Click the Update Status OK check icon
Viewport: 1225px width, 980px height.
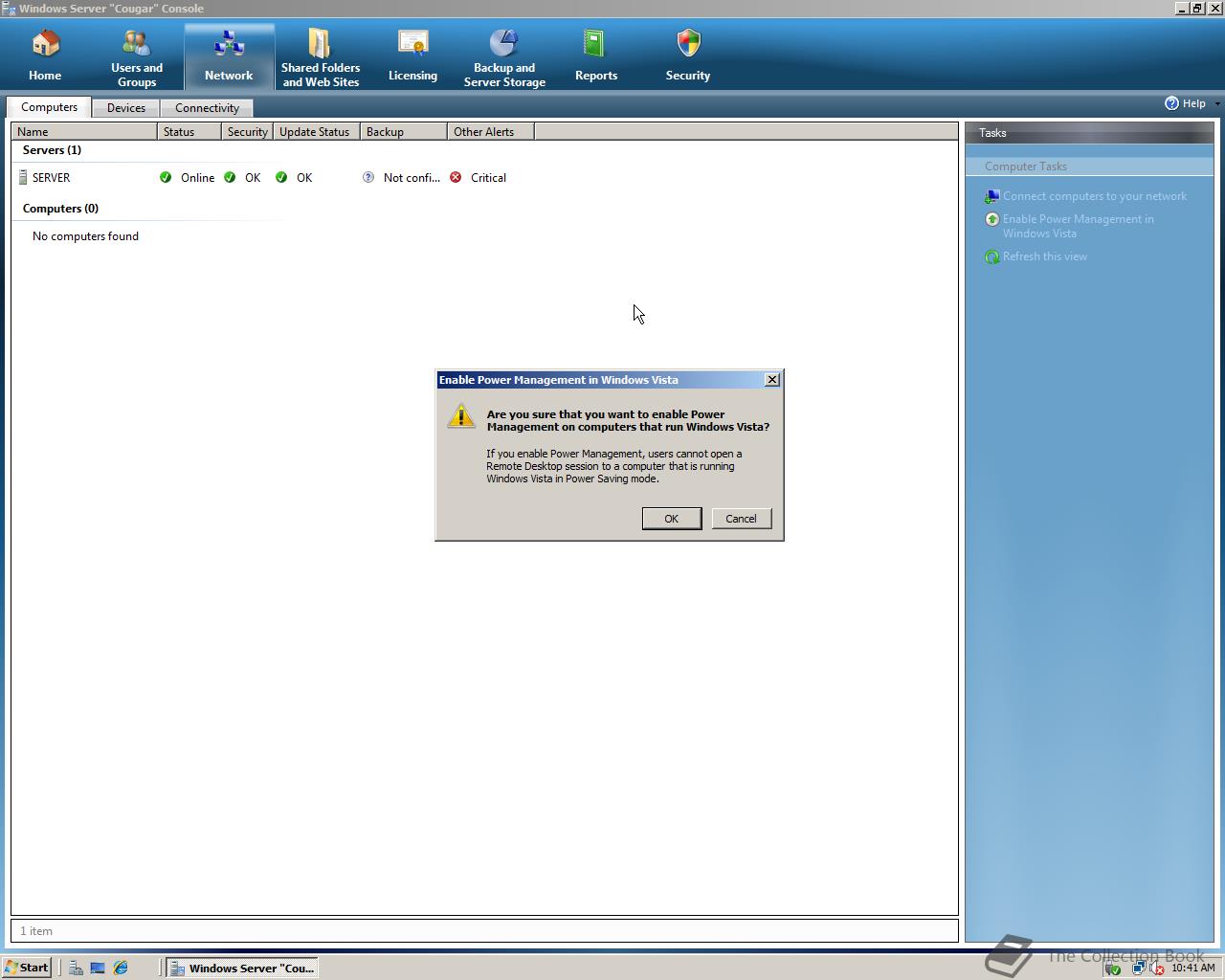(281, 177)
